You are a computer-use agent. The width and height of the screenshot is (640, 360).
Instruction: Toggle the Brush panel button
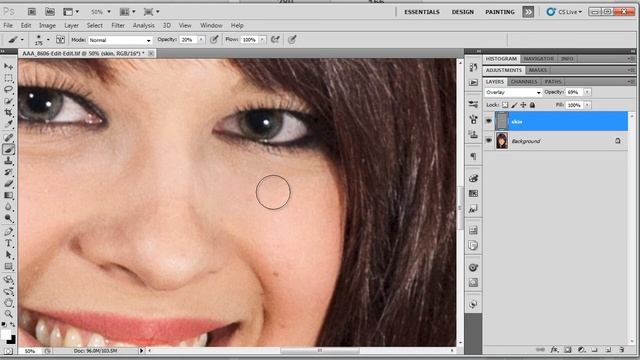point(60,40)
